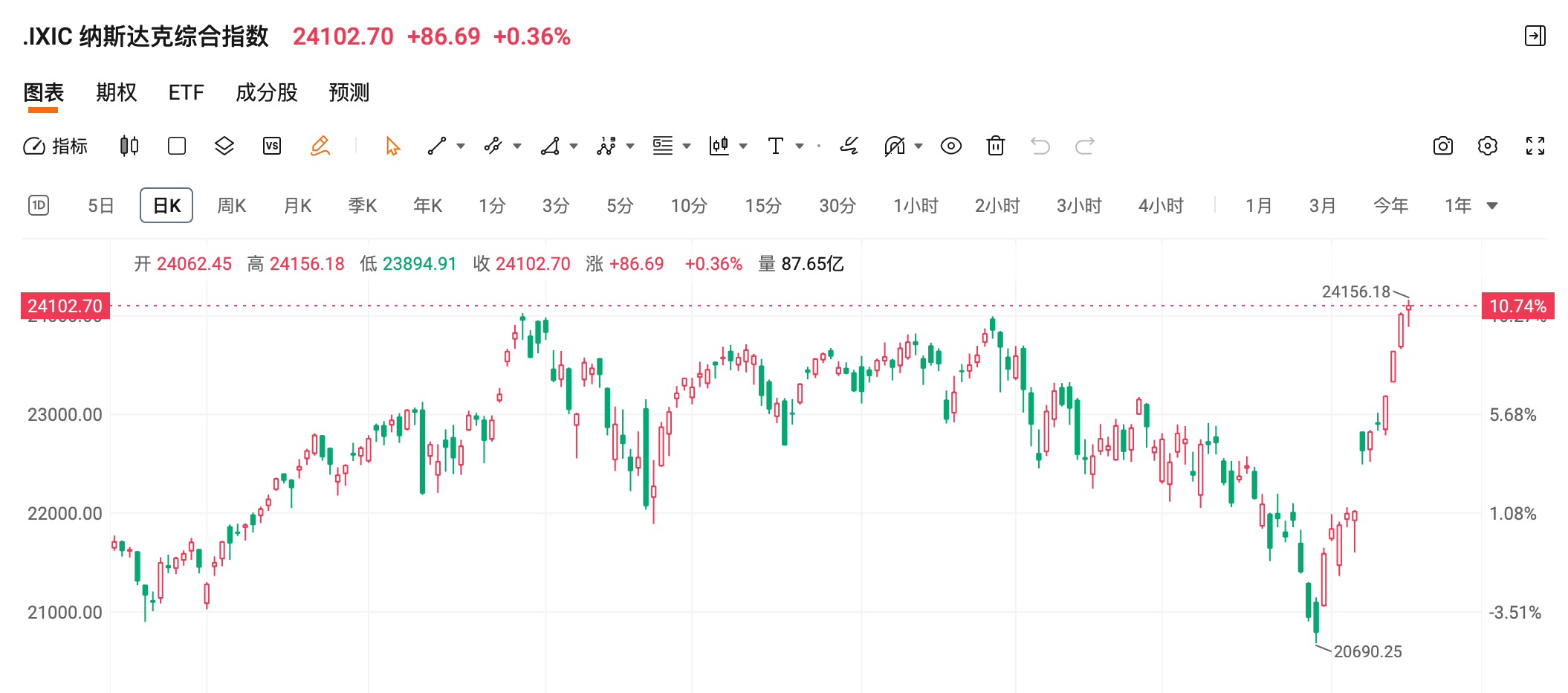Open the 1年 range dropdown arrow

pyautogui.click(x=1492, y=206)
